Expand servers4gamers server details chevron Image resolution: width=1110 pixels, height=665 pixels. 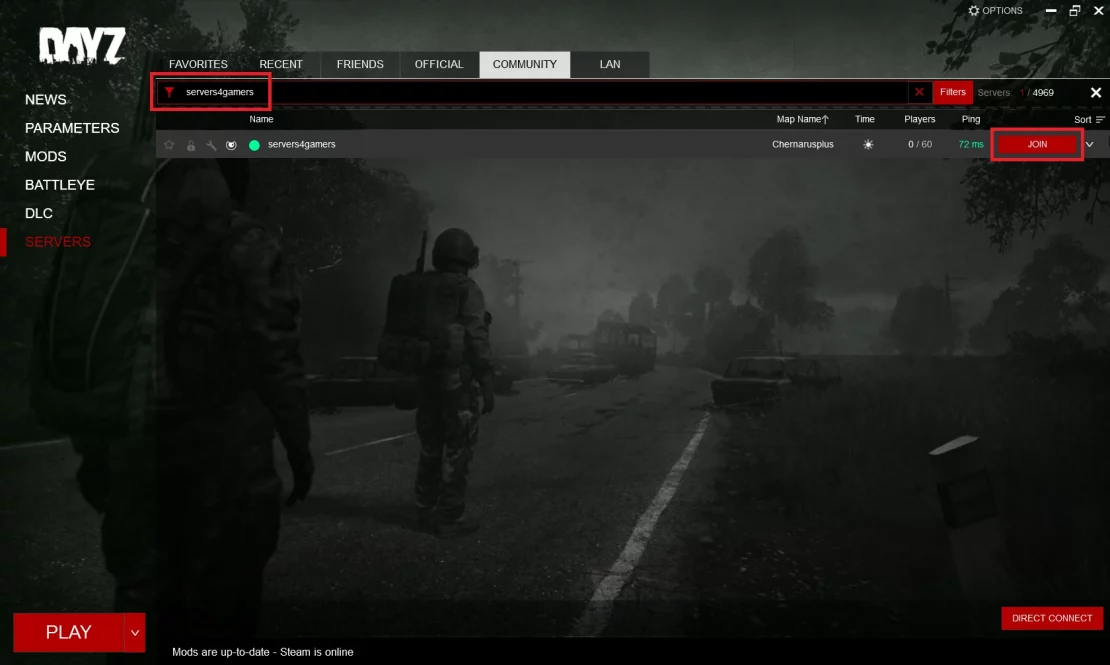click(1089, 144)
